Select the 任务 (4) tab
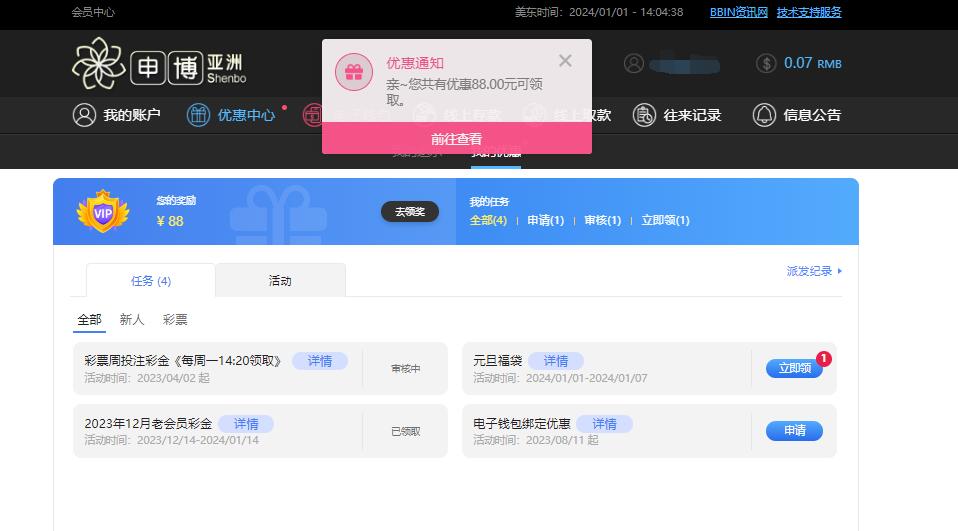 click(x=151, y=281)
